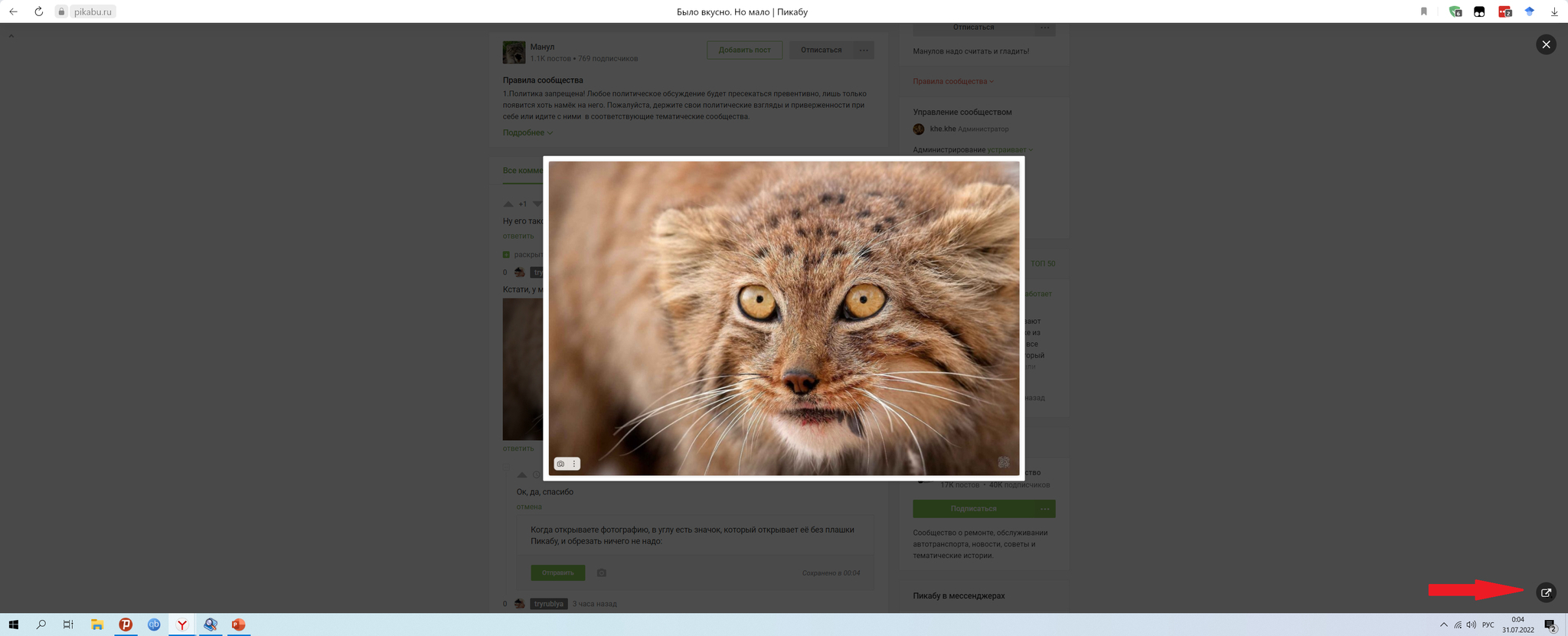Close the image lightbox with the X
1568x636 pixels.
1546,44
